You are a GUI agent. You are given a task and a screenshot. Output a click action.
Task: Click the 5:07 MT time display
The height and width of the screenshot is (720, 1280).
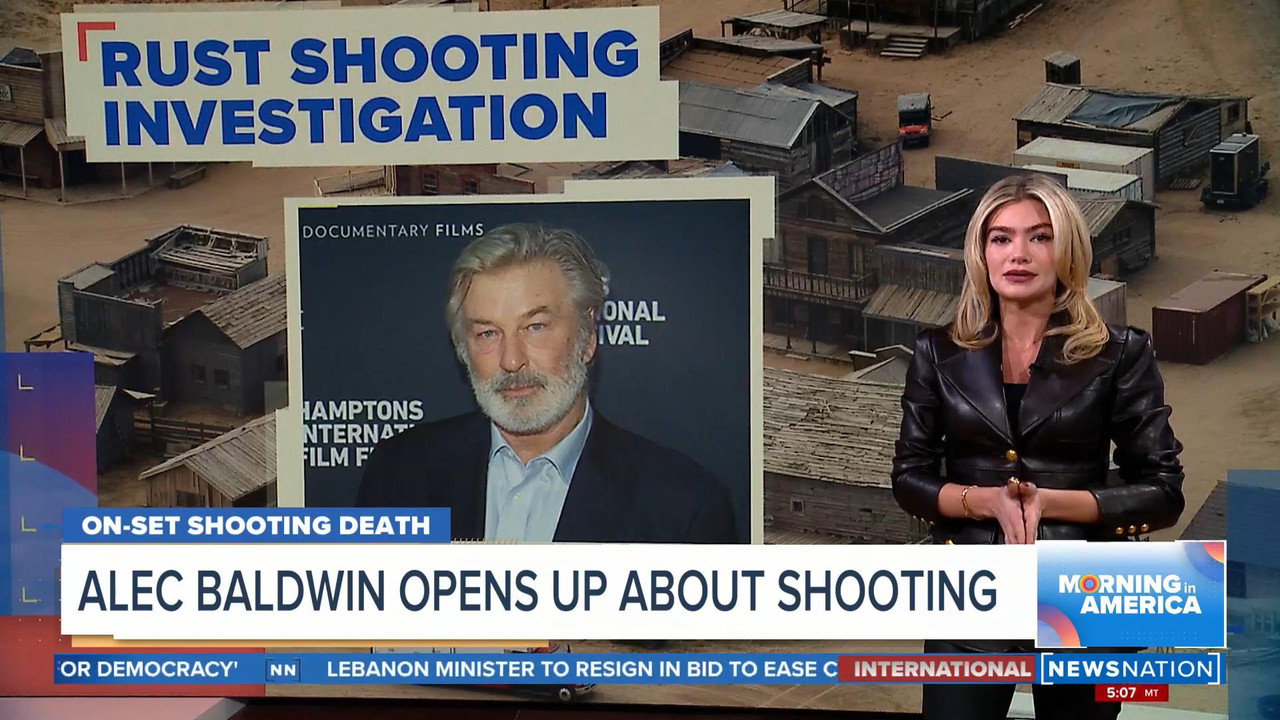point(1131,693)
